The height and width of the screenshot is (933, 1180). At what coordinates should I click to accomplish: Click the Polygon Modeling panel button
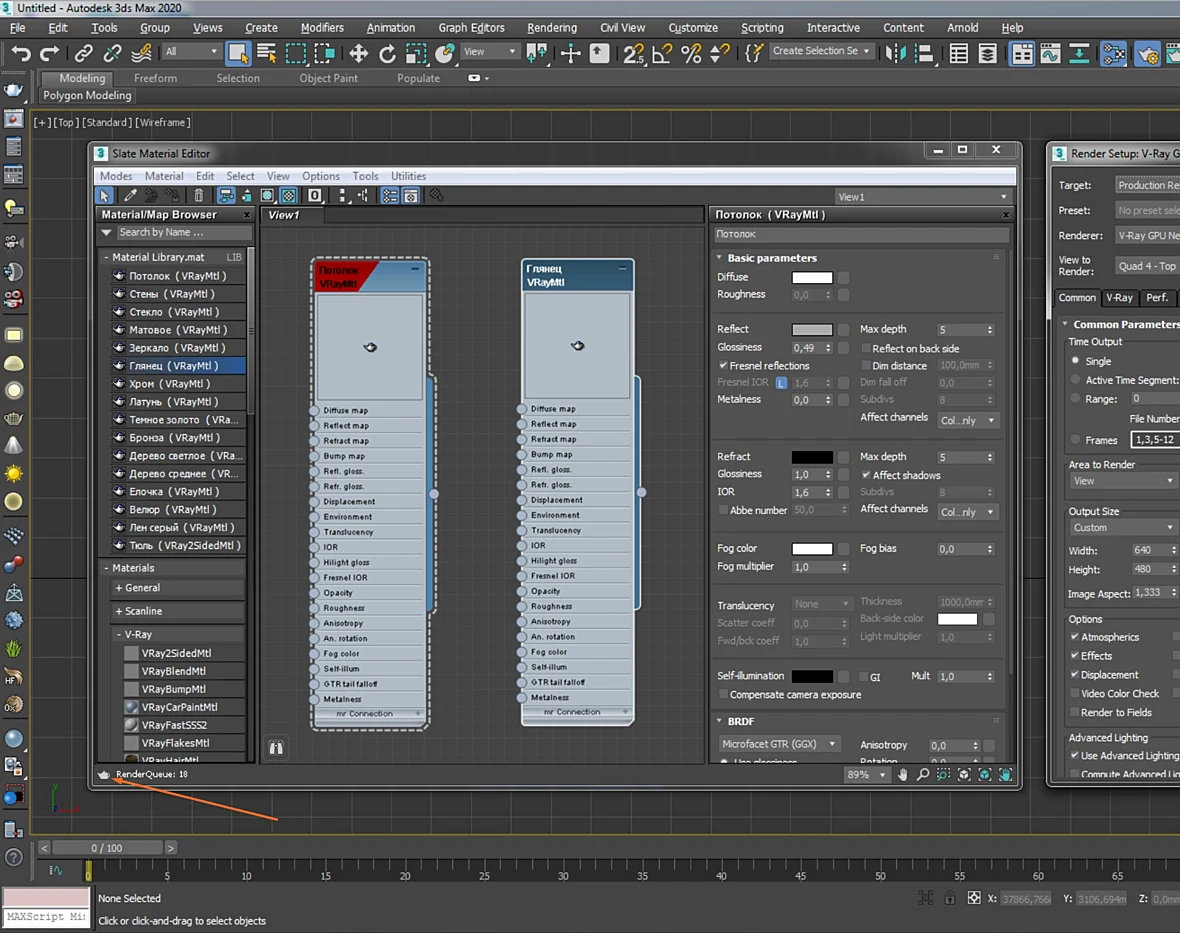pyautogui.click(x=87, y=96)
